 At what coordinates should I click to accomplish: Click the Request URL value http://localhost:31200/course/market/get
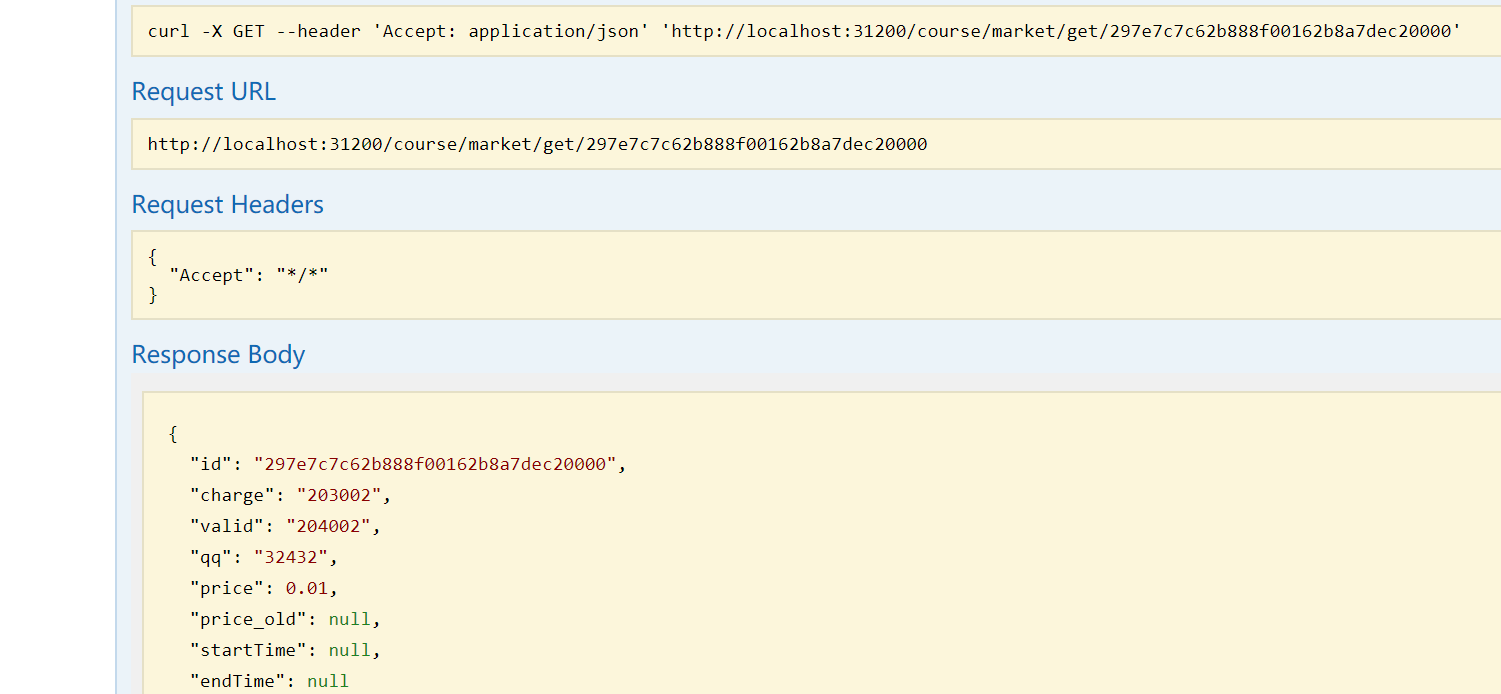[537, 144]
